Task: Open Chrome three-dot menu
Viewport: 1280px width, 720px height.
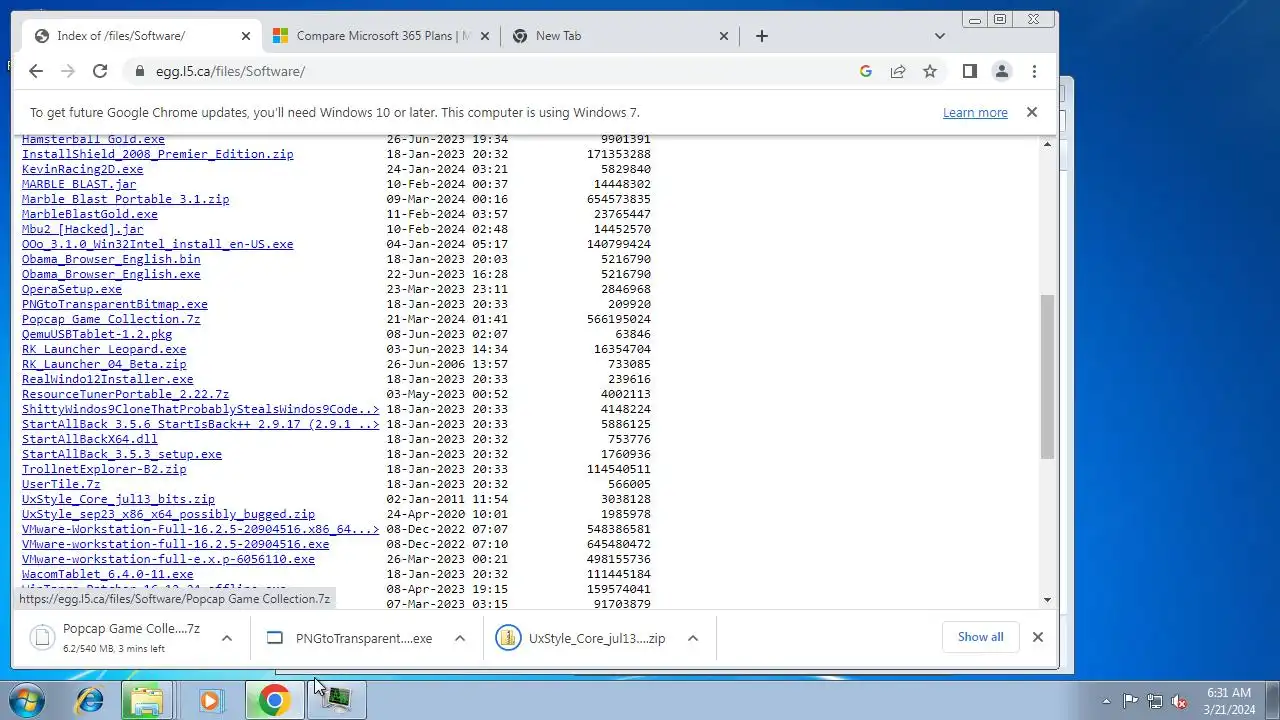Action: (1034, 71)
